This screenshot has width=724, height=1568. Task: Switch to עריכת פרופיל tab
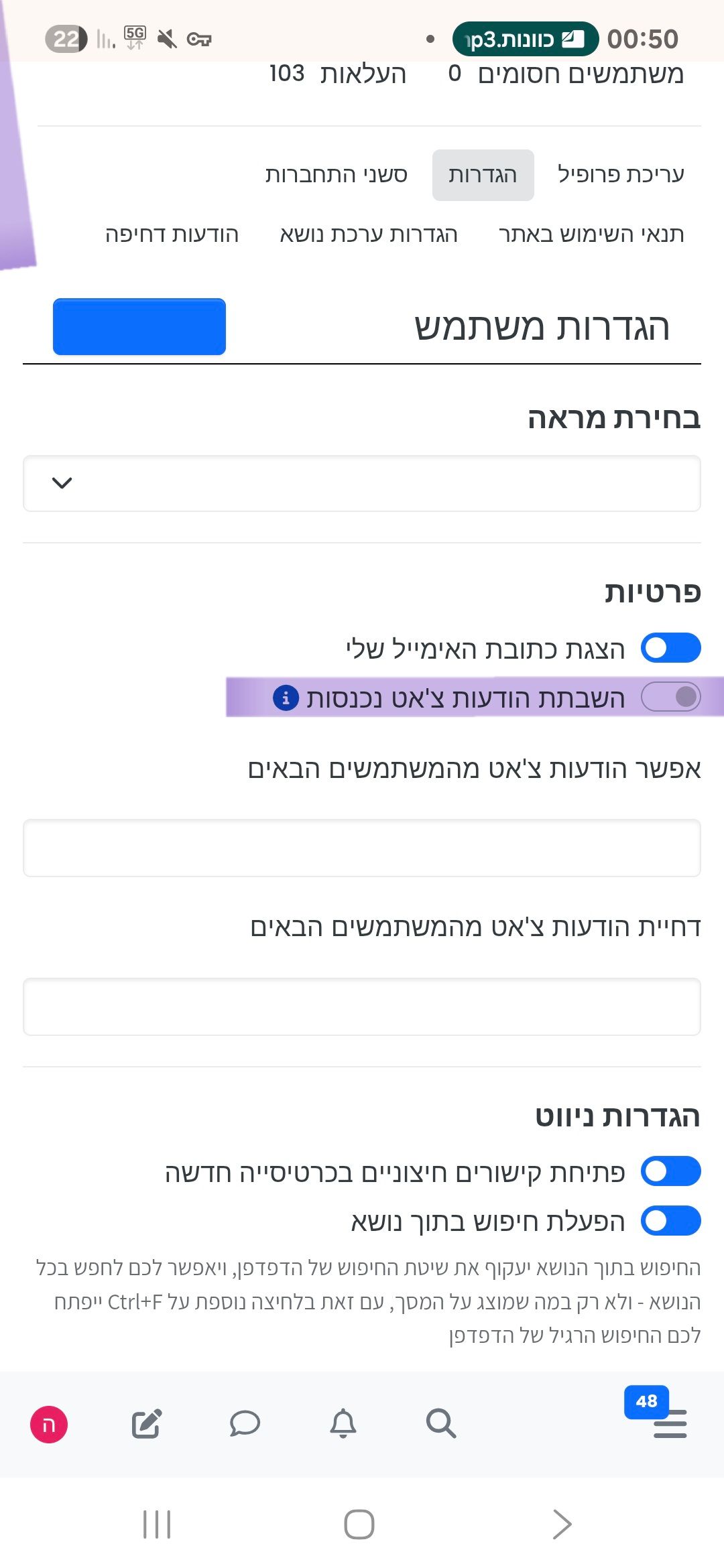pos(621,175)
